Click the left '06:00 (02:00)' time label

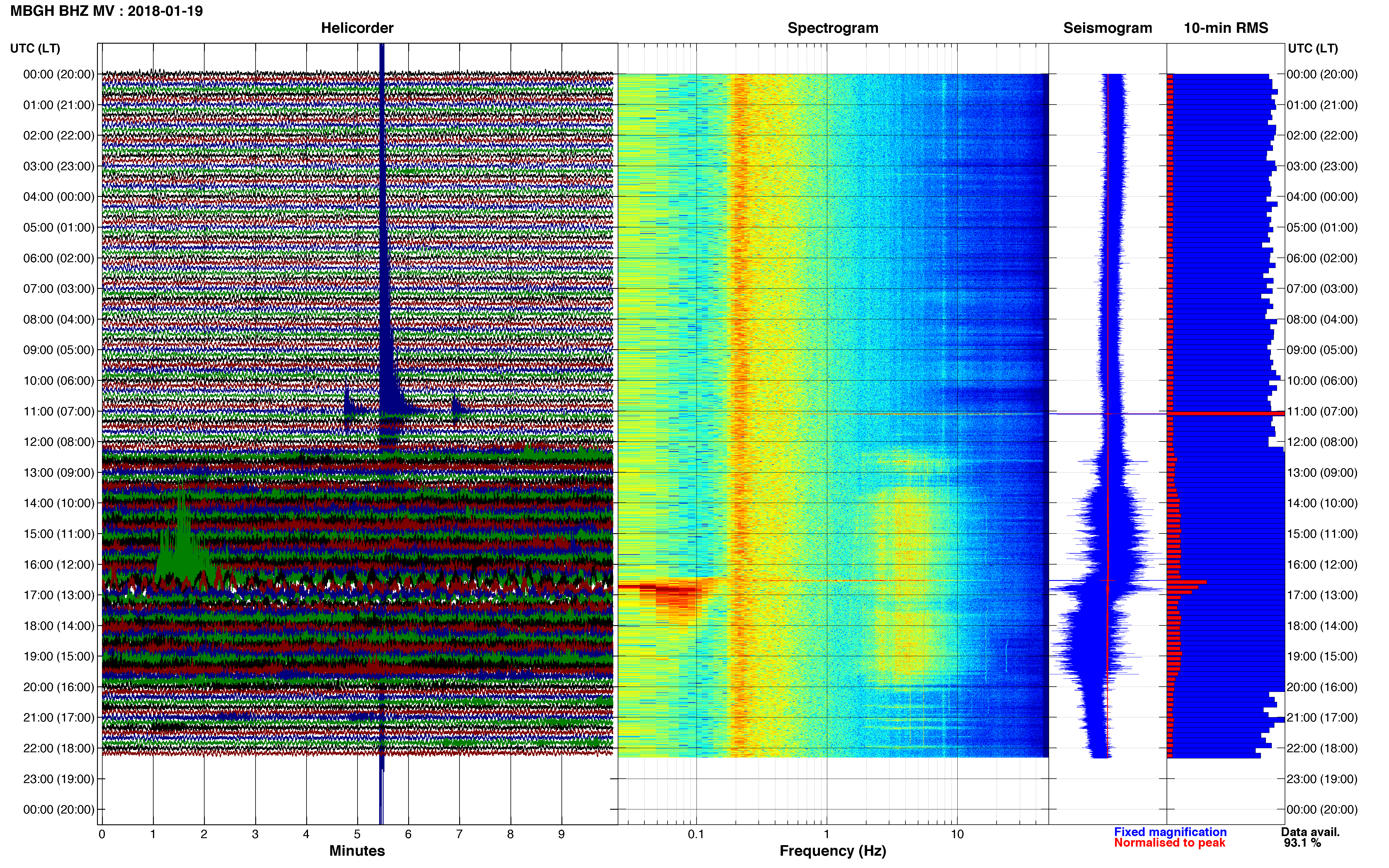[59, 258]
